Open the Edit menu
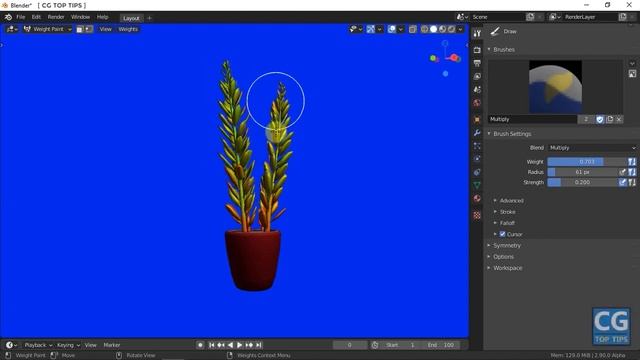 pos(36,17)
